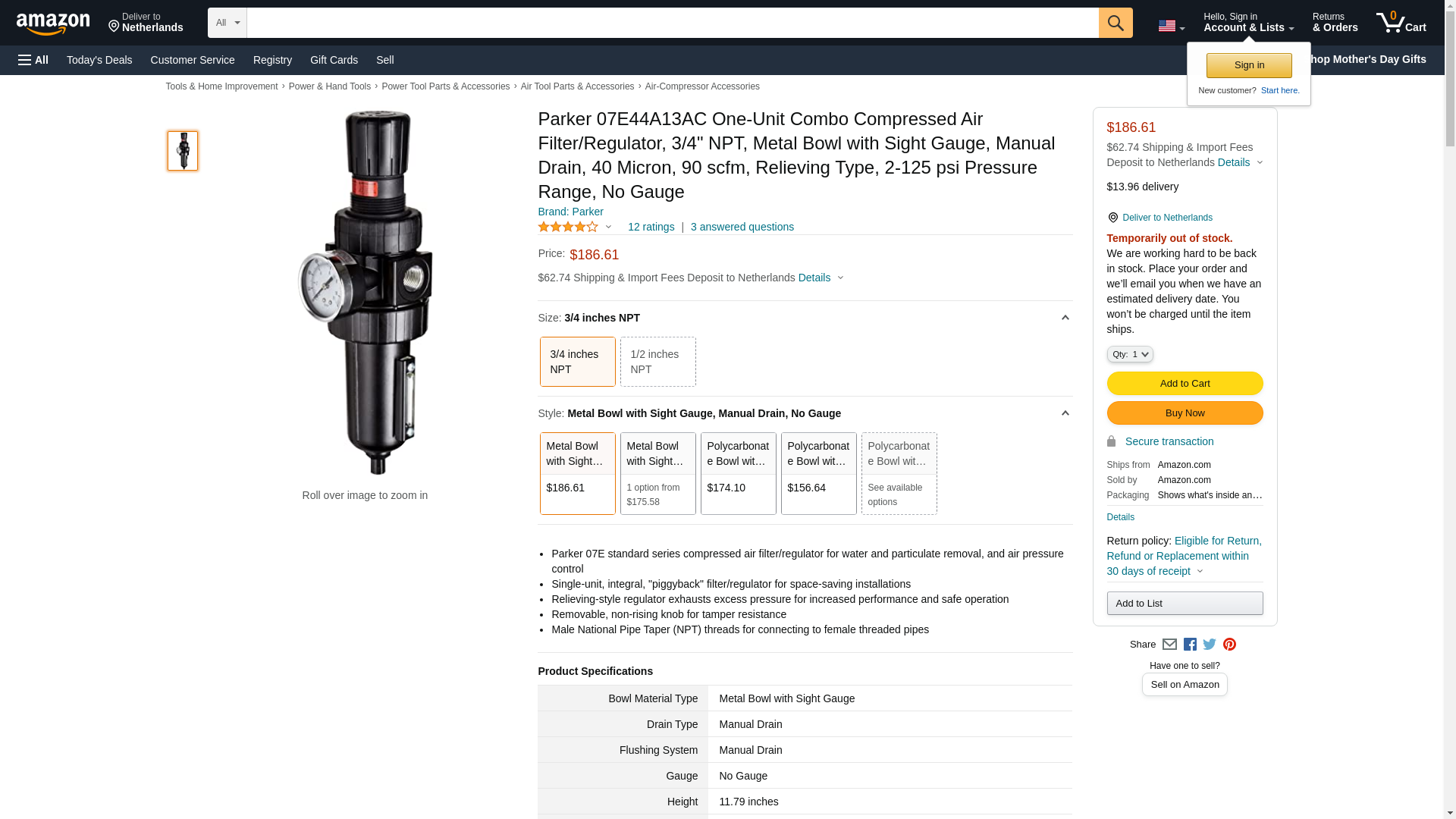The width and height of the screenshot is (1456, 819).
Task: Share the product via email icon
Action: click(1169, 645)
